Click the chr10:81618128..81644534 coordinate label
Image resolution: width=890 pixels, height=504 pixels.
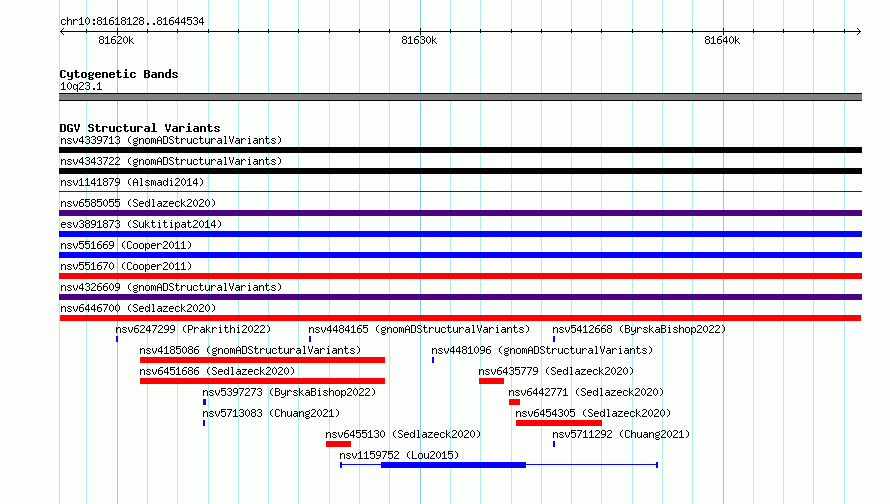click(x=132, y=21)
